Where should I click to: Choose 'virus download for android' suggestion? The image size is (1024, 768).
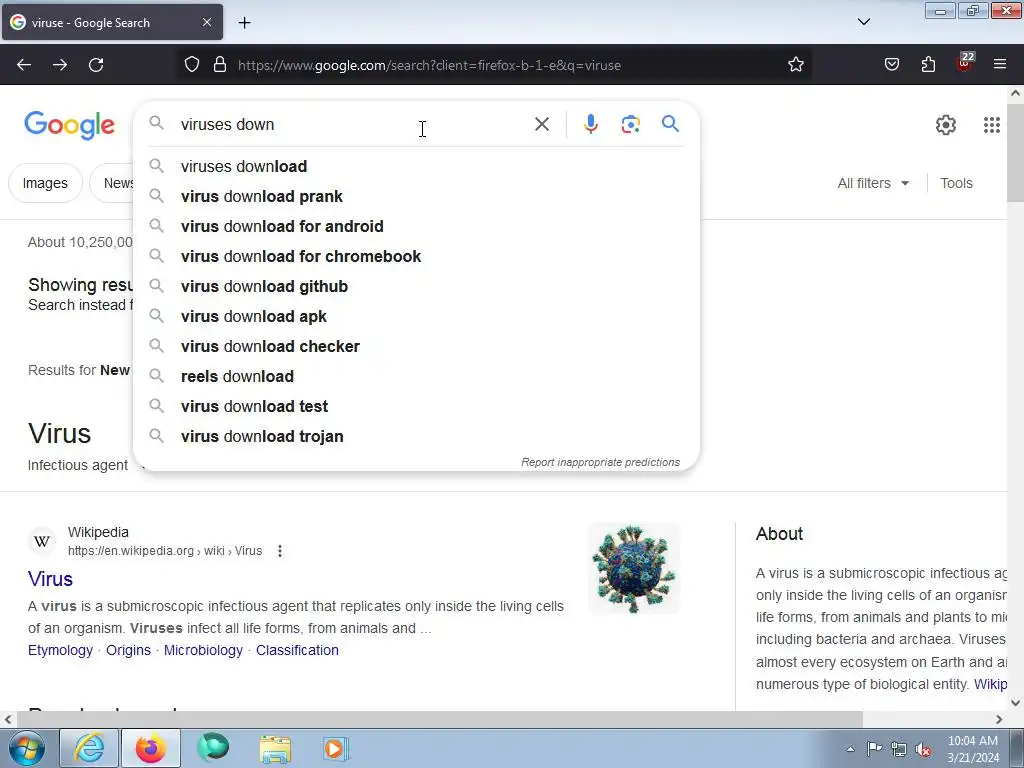point(417,227)
